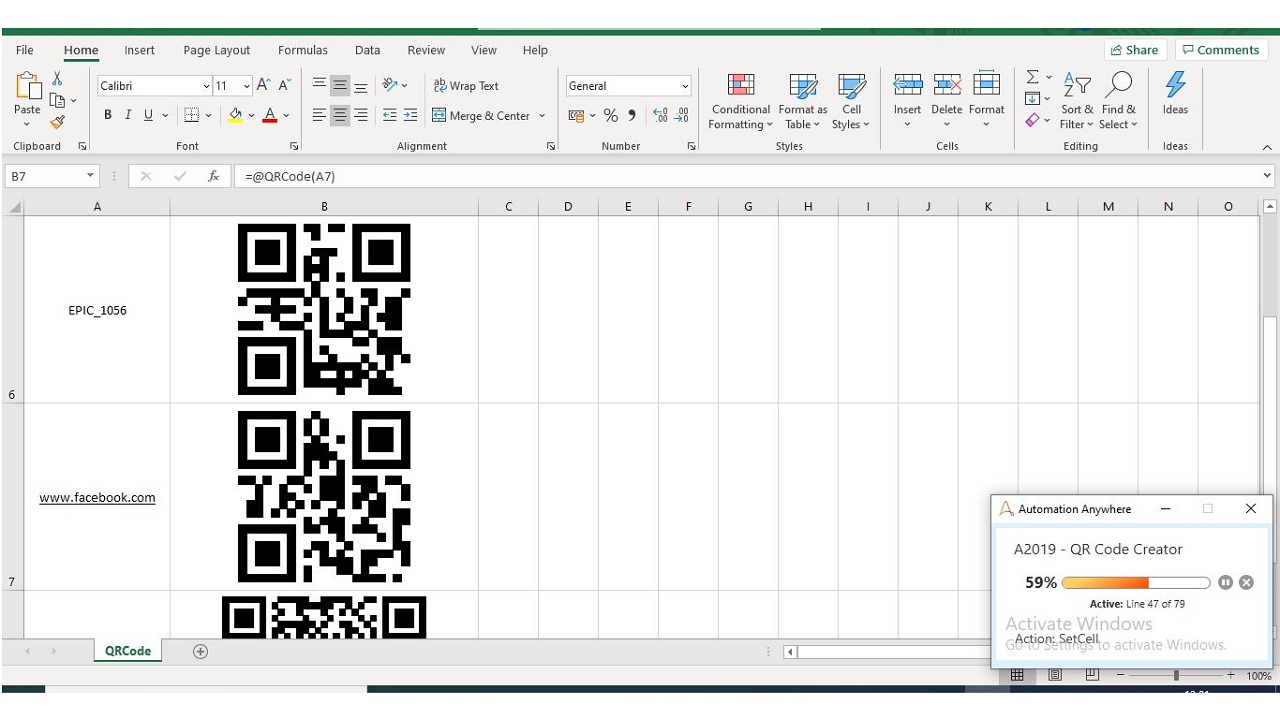This screenshot has width=1280, height=720.
Task: Click inside the formula bar text
Action: (x=600, y=176)
